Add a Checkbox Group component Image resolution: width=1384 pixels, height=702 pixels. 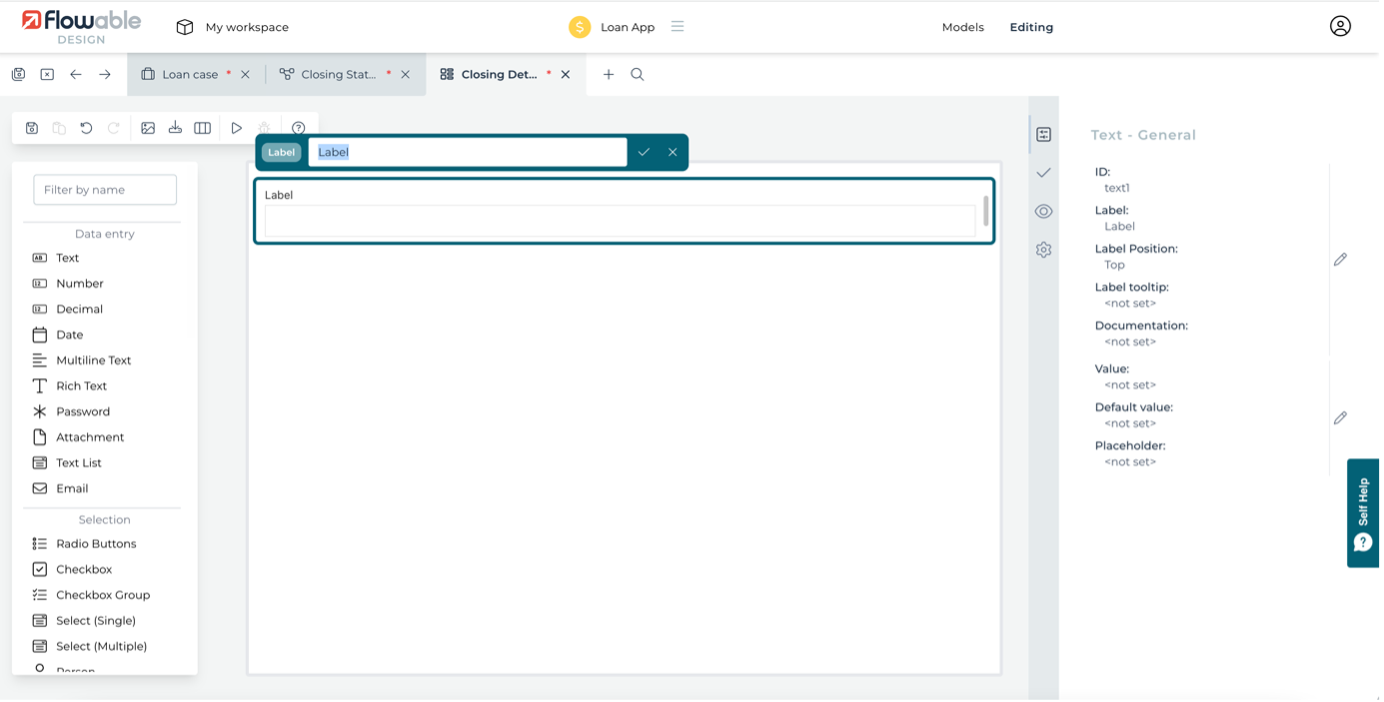coord(102,594)
